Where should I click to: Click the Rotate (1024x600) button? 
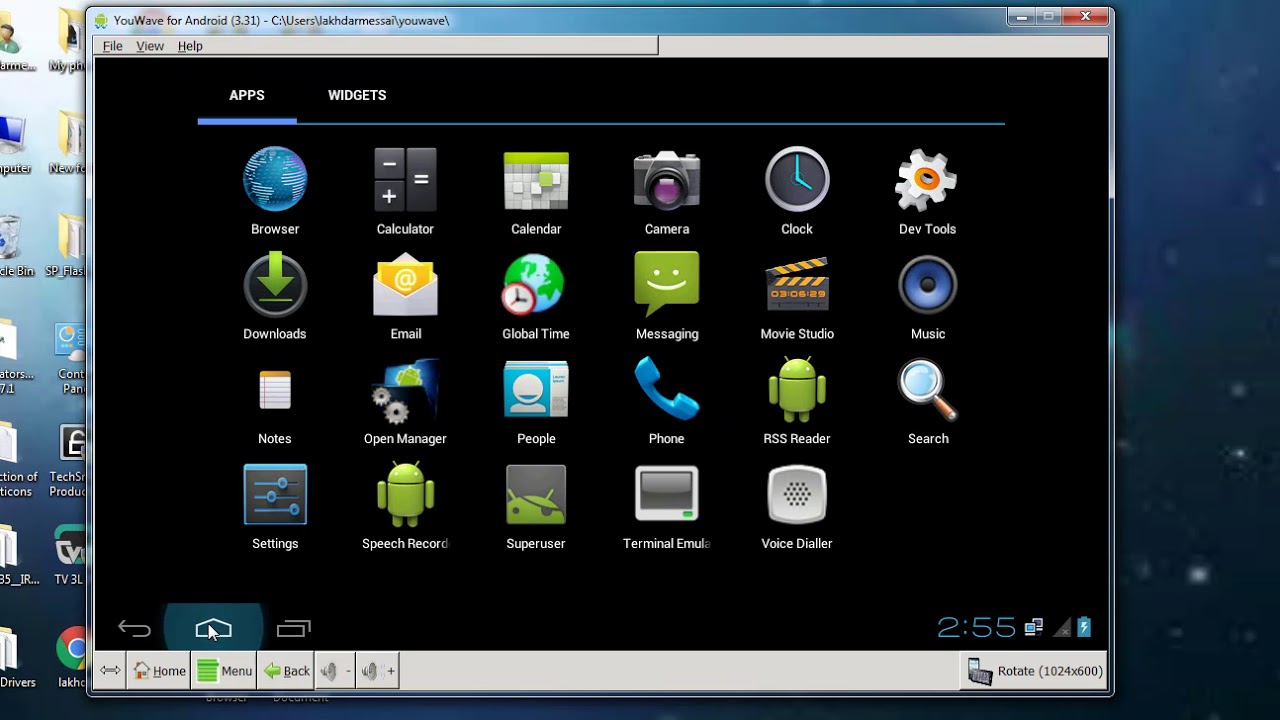pos(1036,671)
